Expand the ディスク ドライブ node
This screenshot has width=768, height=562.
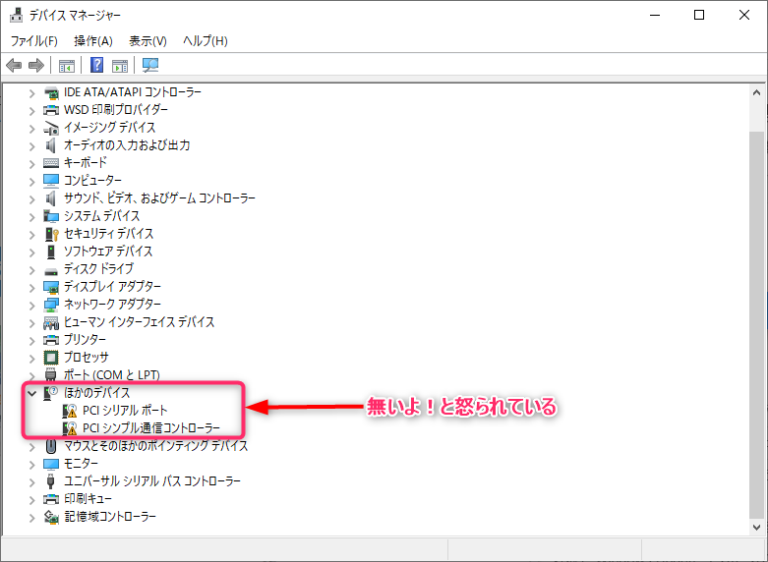click(32, 269)
